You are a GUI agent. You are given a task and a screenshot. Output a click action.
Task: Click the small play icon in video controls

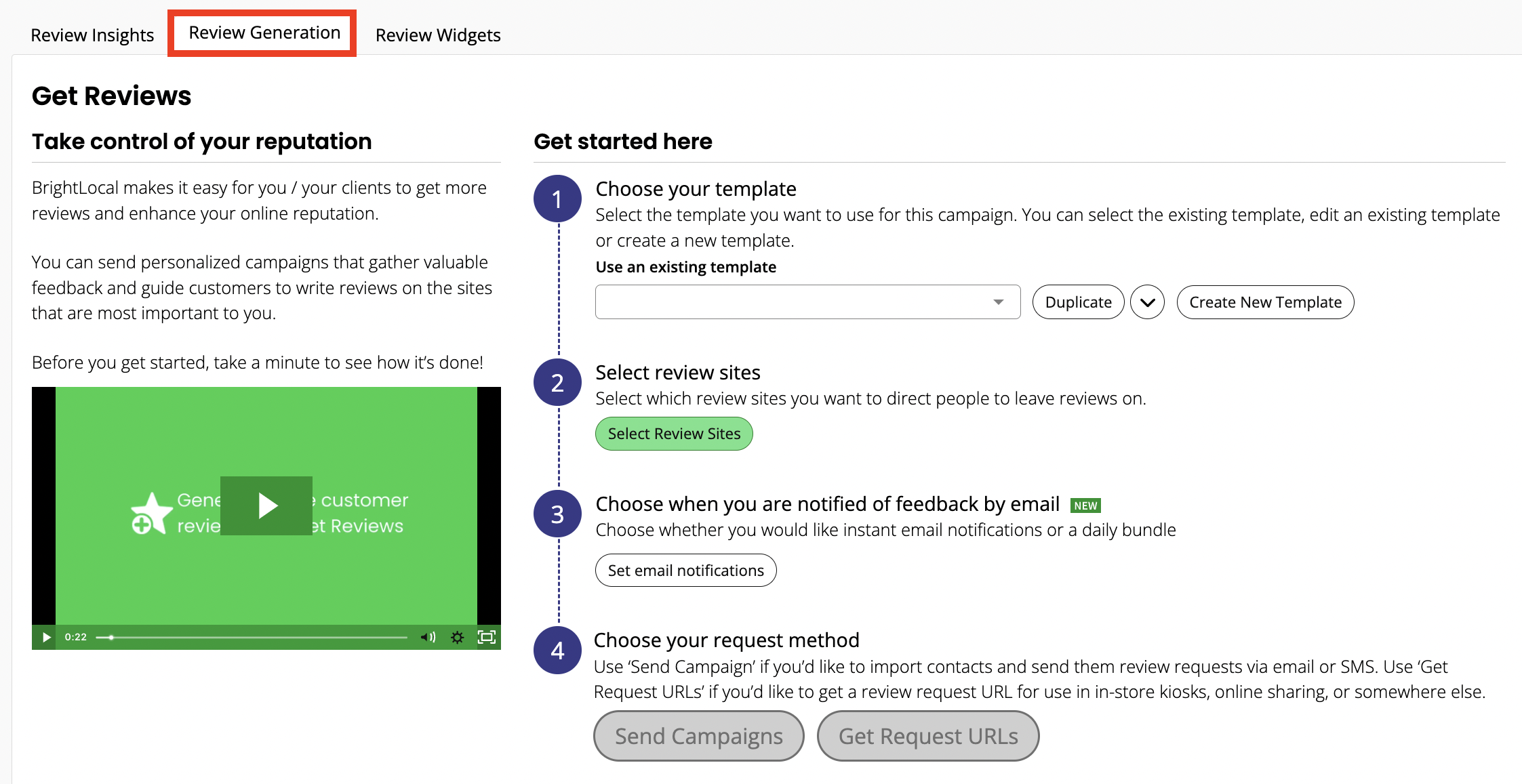pos(46,637)
